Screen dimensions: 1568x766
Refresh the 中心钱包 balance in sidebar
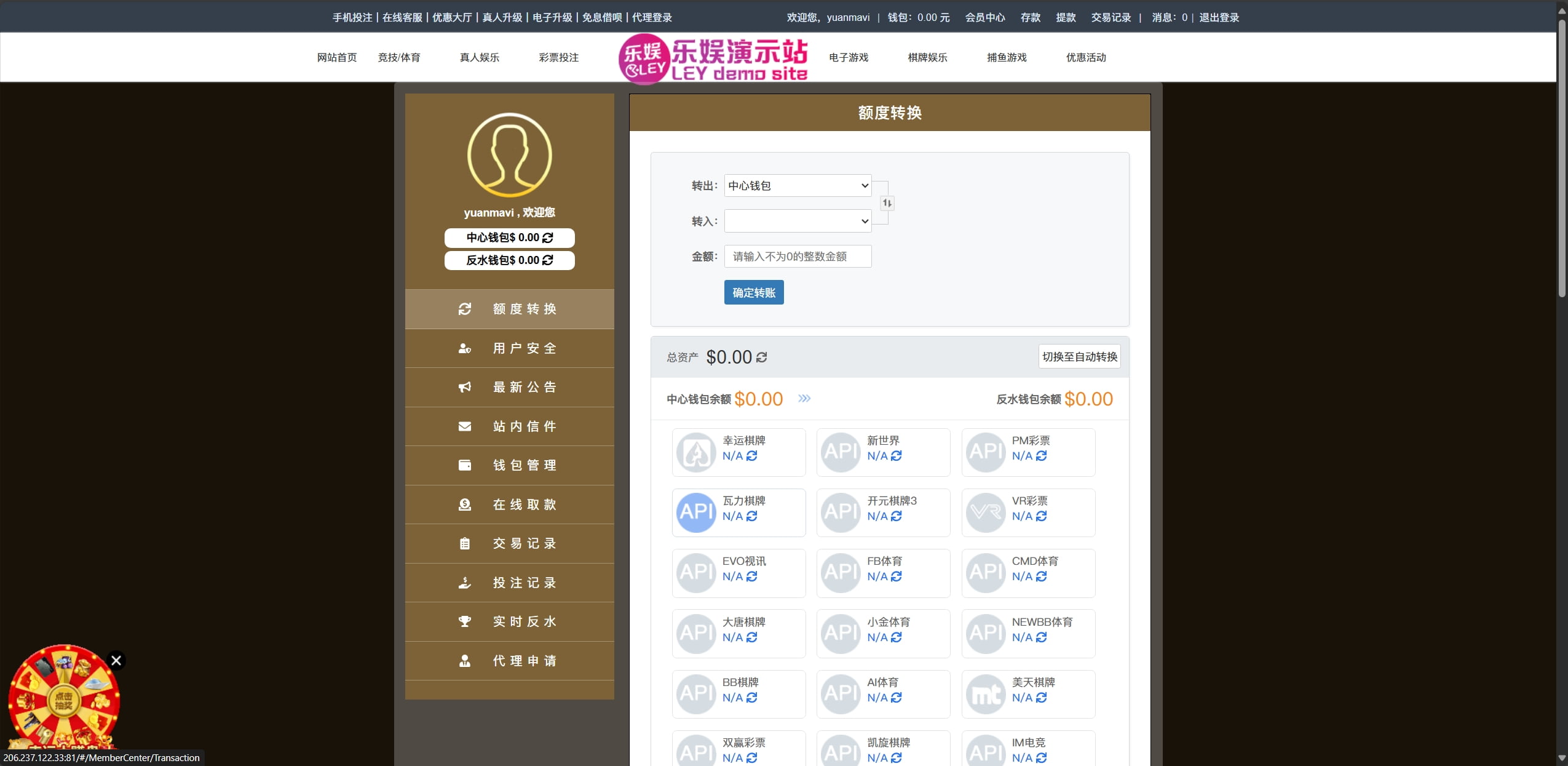click(x=548, y=237)
